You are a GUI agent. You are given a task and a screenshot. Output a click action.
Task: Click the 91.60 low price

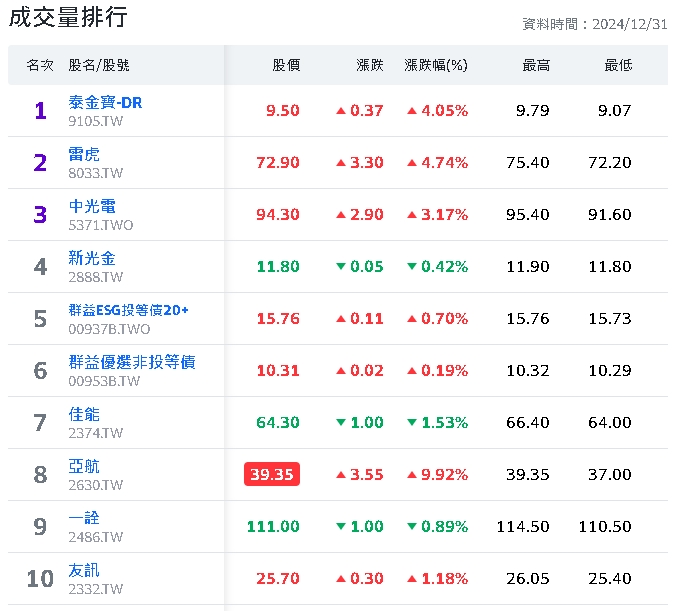(610, 214)
